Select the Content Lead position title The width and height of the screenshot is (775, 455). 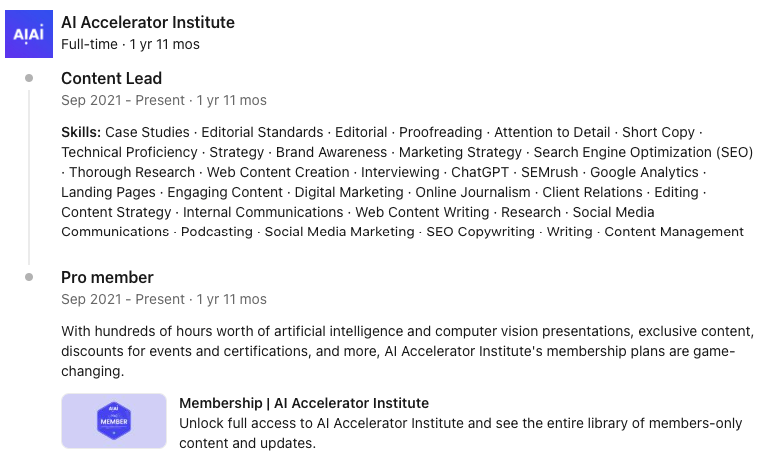111,78
